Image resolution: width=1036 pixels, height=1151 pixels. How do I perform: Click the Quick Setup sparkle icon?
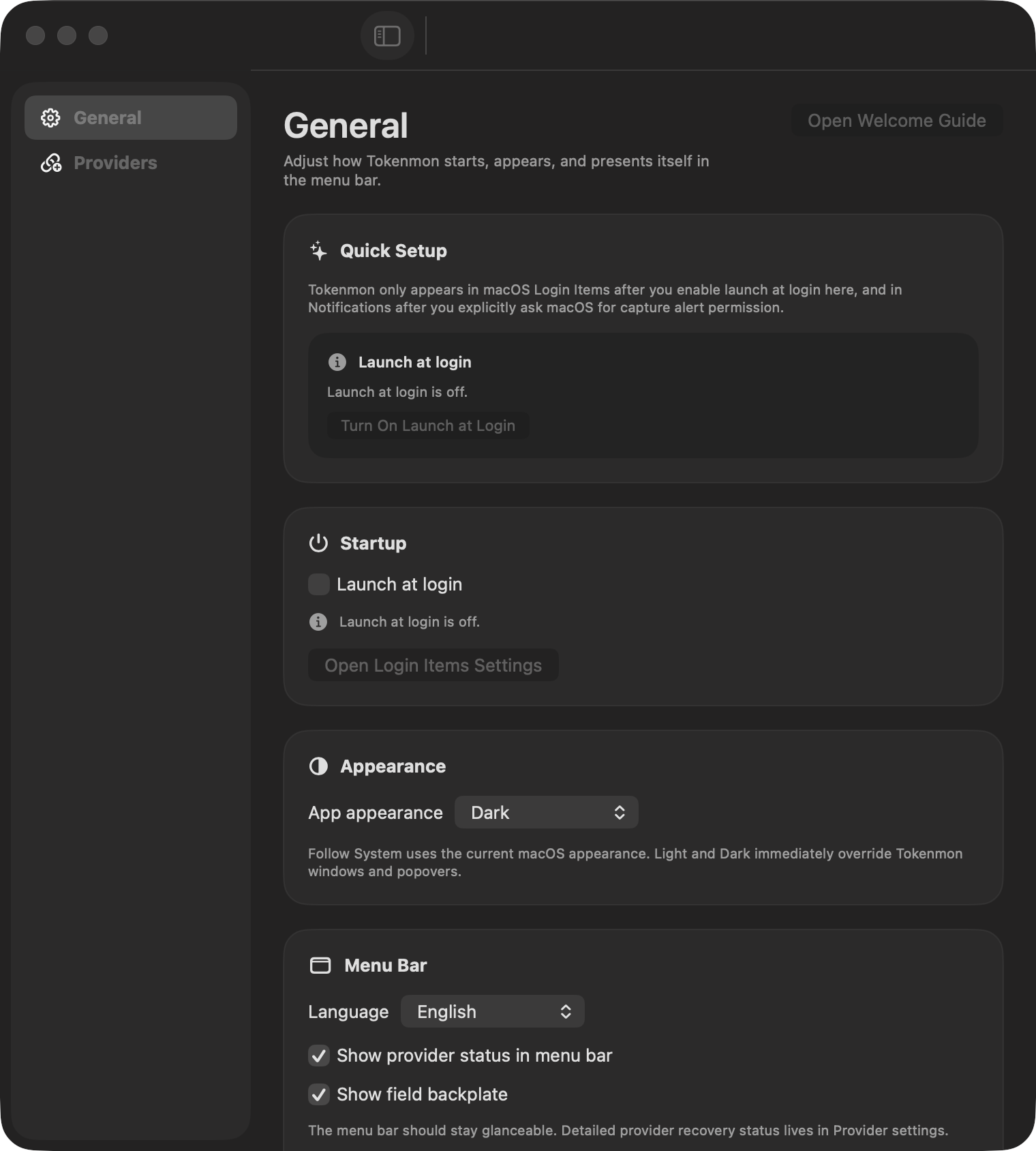[318, 251]
